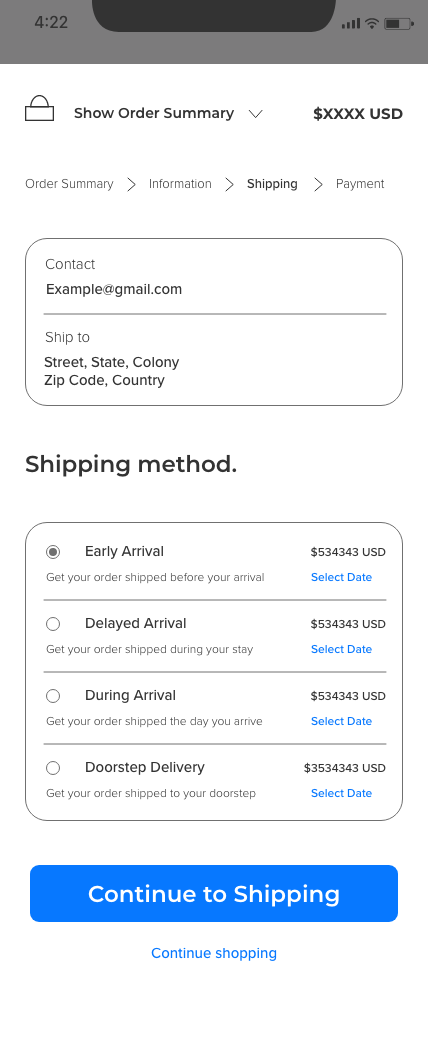Expand the Show Order Summary chevron
The height and width of the screenshot is (1042, 428).
[x=256, y=114]
